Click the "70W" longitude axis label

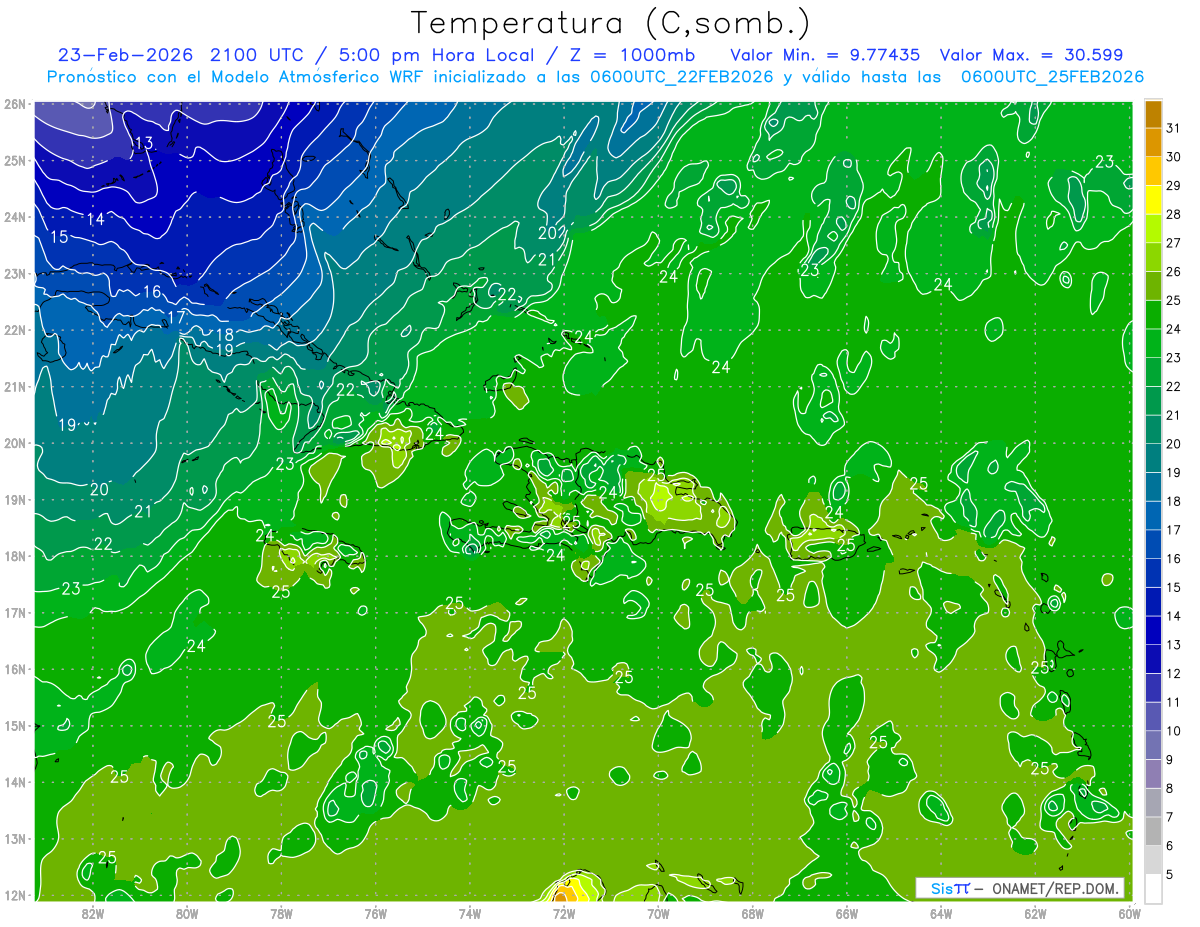658,912
